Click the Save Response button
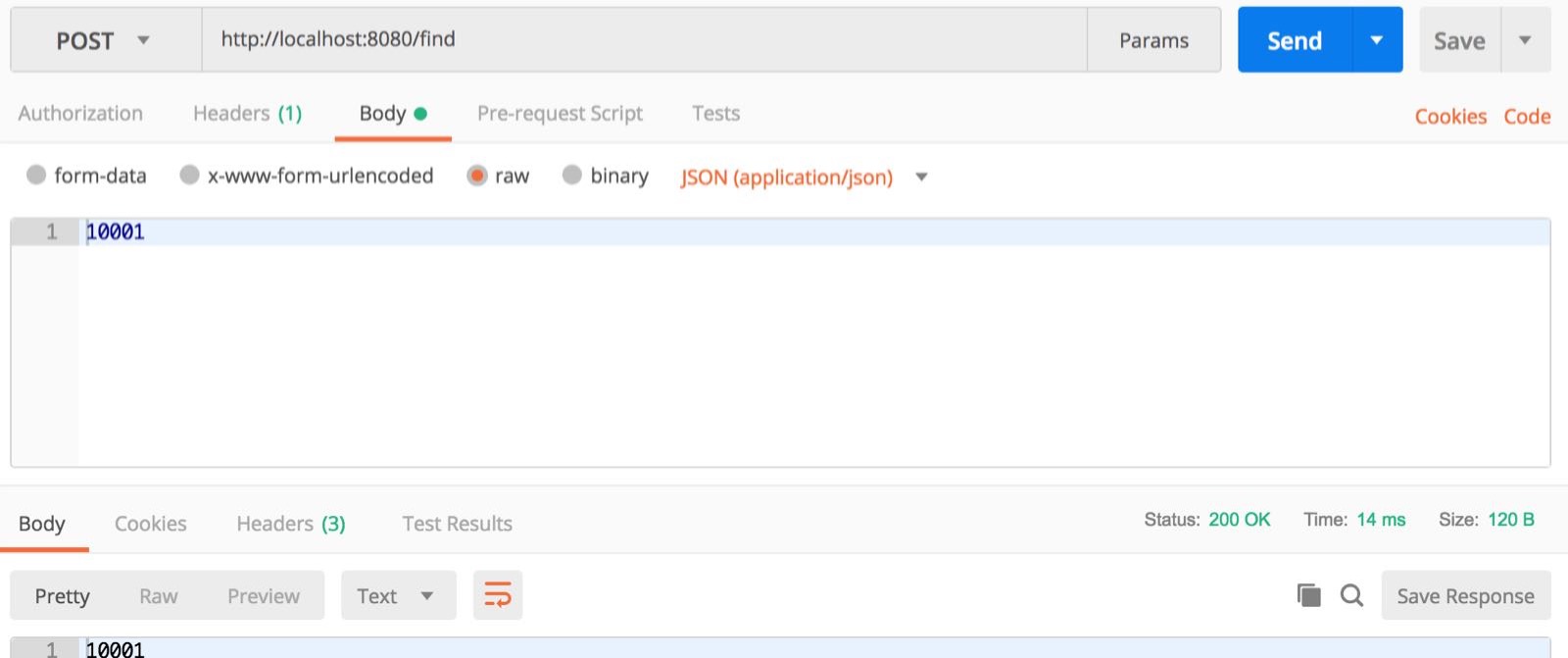 click(1465, 596)
